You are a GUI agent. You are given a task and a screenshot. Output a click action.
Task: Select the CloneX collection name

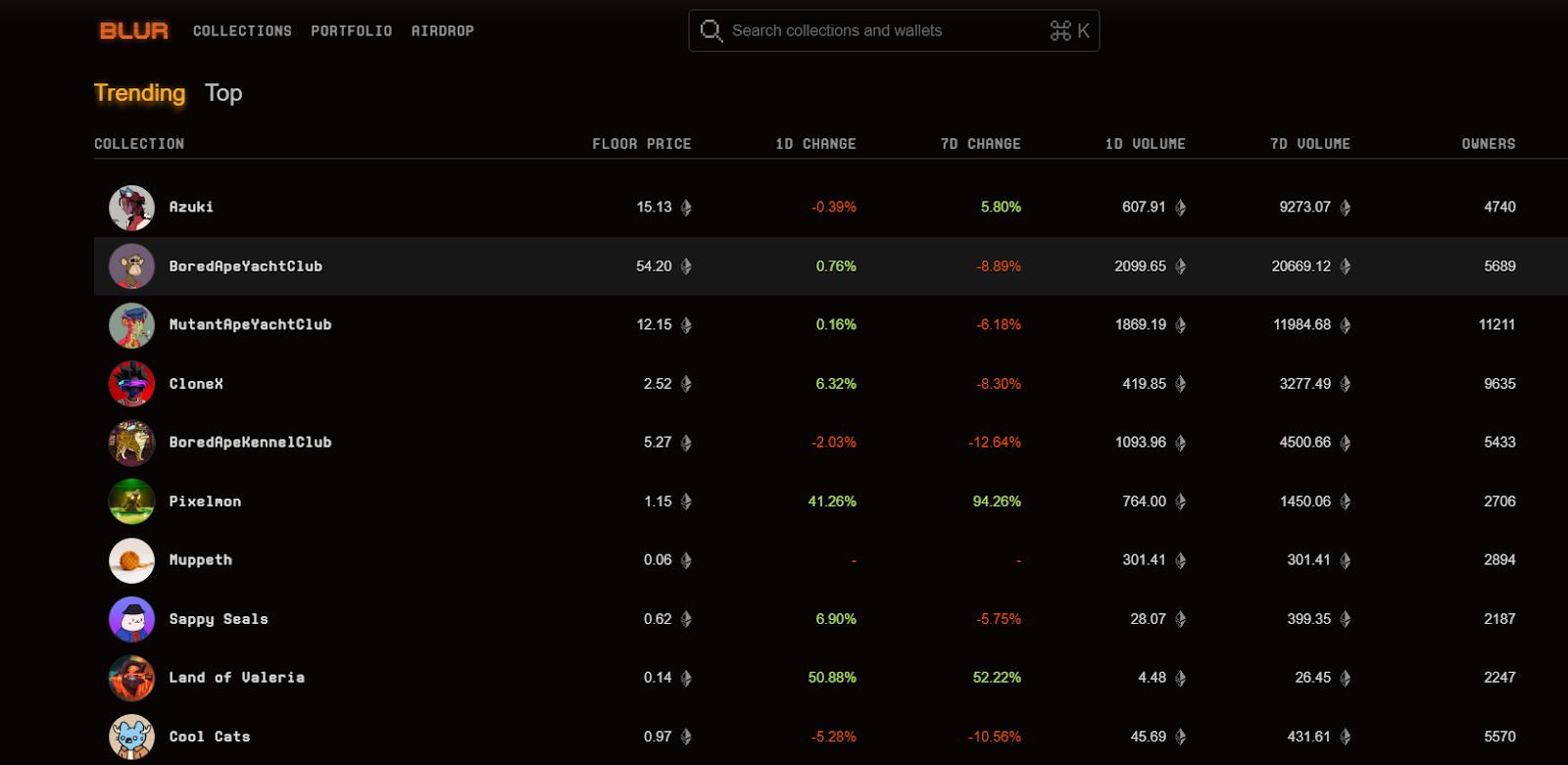196,383
